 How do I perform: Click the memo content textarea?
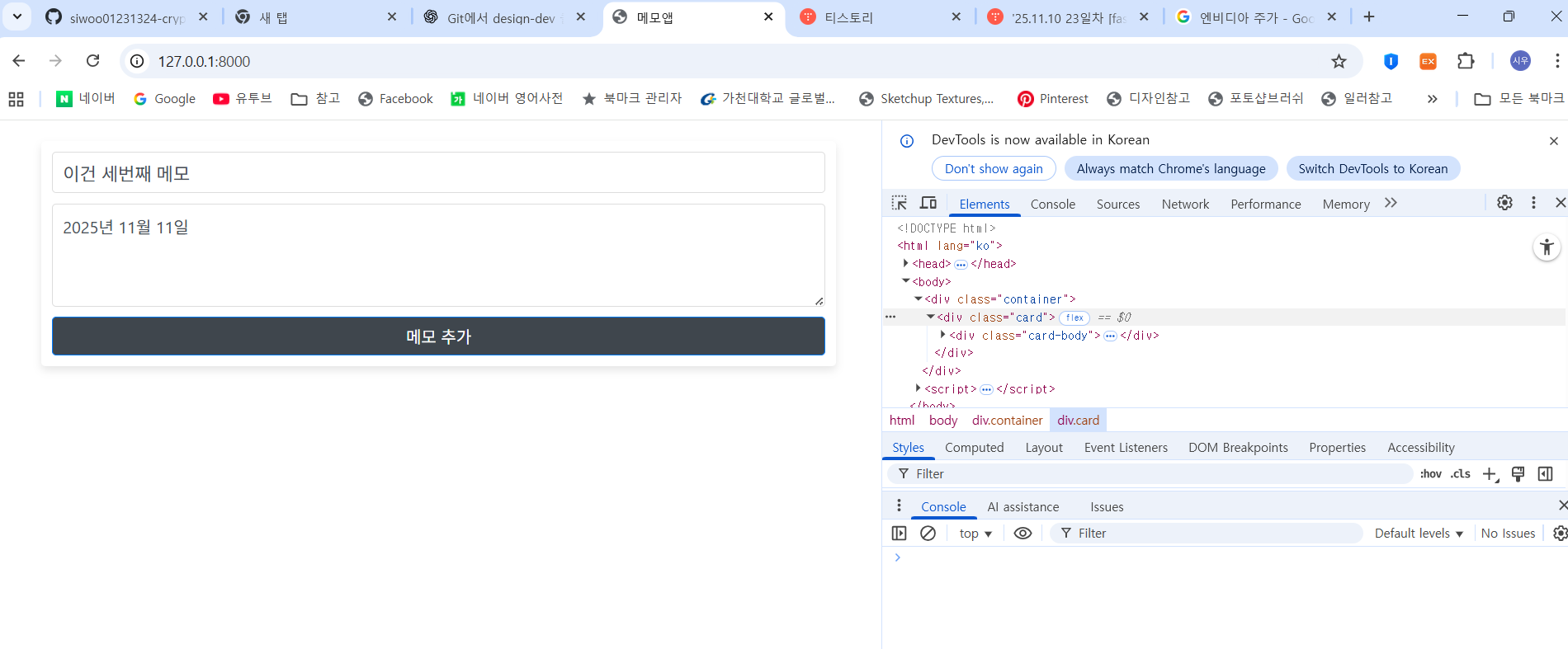point(438,255)
